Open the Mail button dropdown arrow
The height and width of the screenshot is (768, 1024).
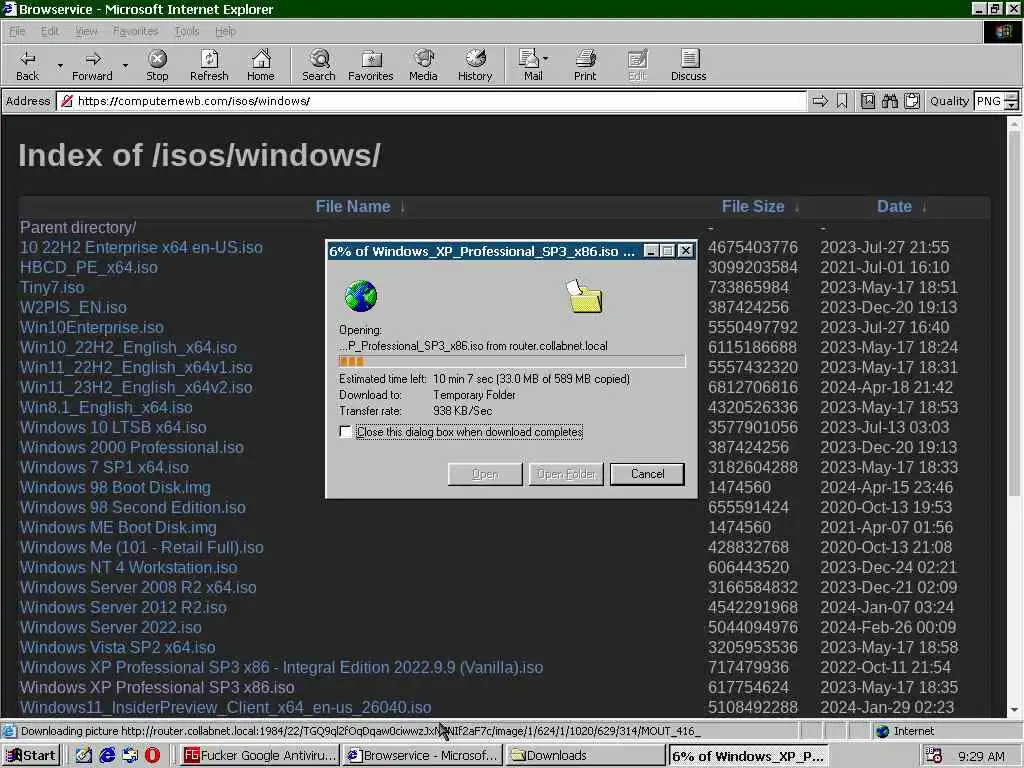coord(546,59)
